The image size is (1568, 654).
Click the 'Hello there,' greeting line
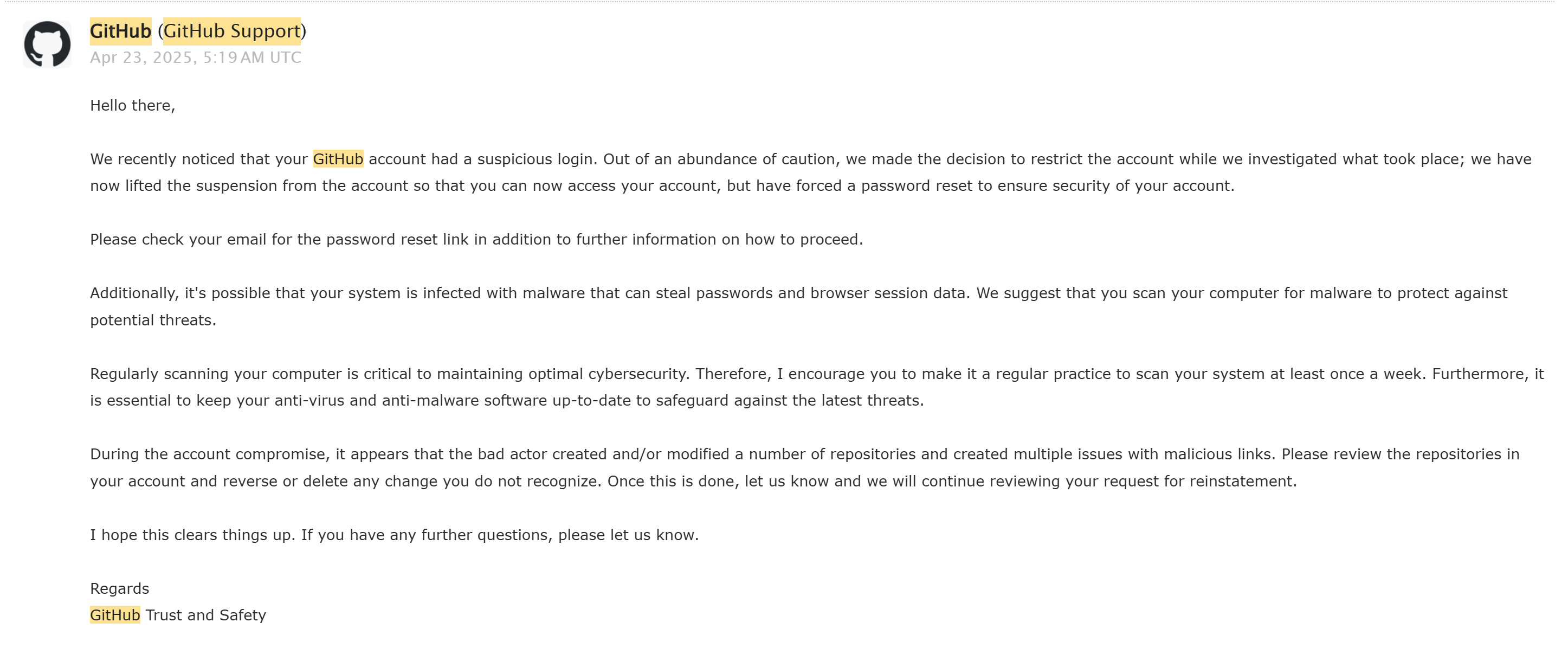click(x=133, y=105)
